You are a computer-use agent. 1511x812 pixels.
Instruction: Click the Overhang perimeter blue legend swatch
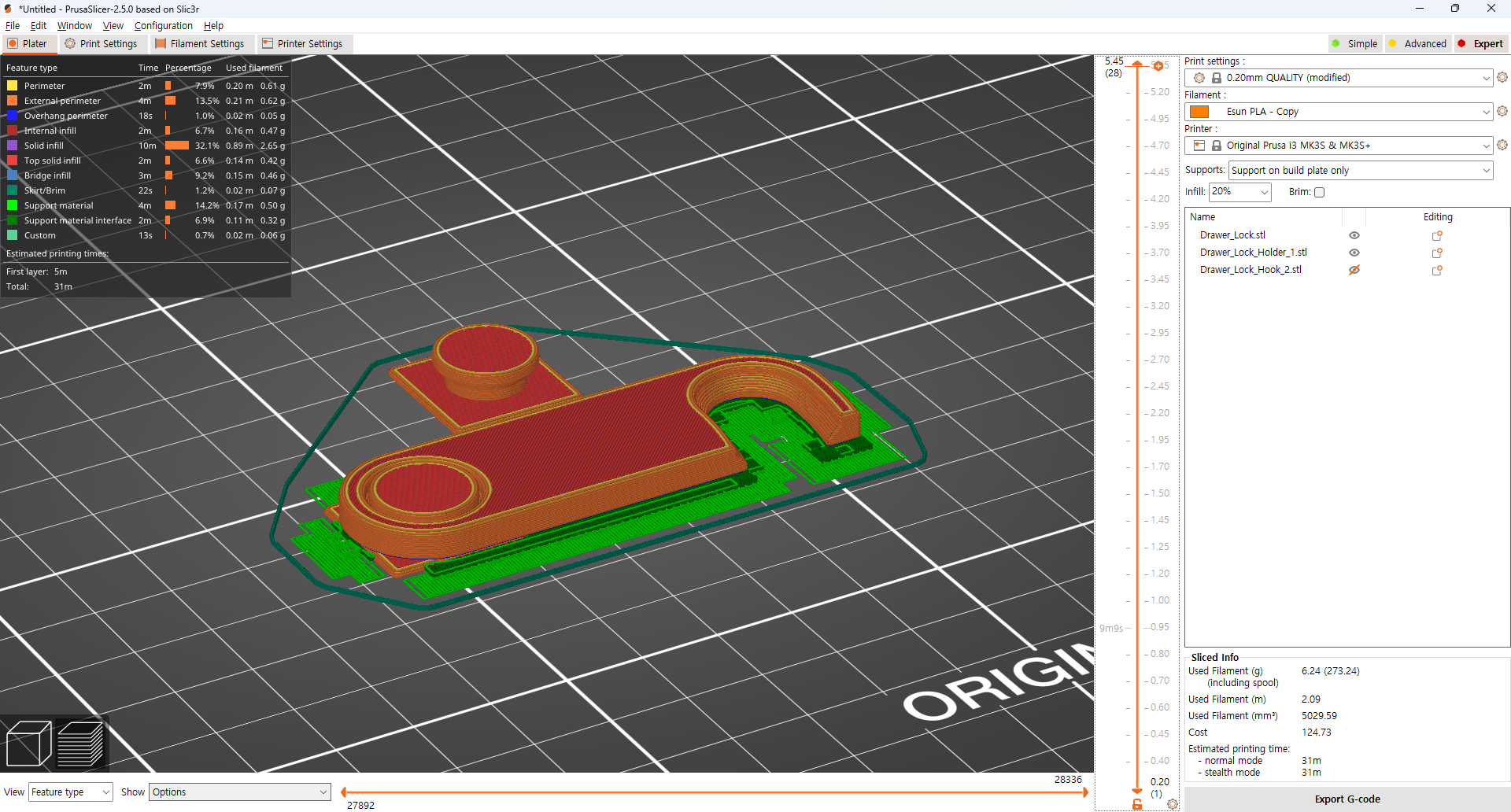point(13,116)
